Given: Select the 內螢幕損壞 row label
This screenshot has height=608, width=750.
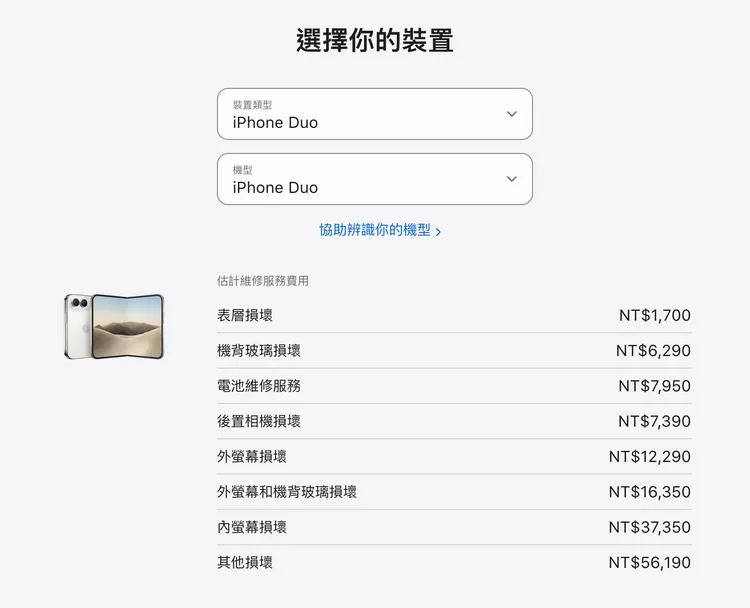Looking at the screenshot, I should pos(252,527).
